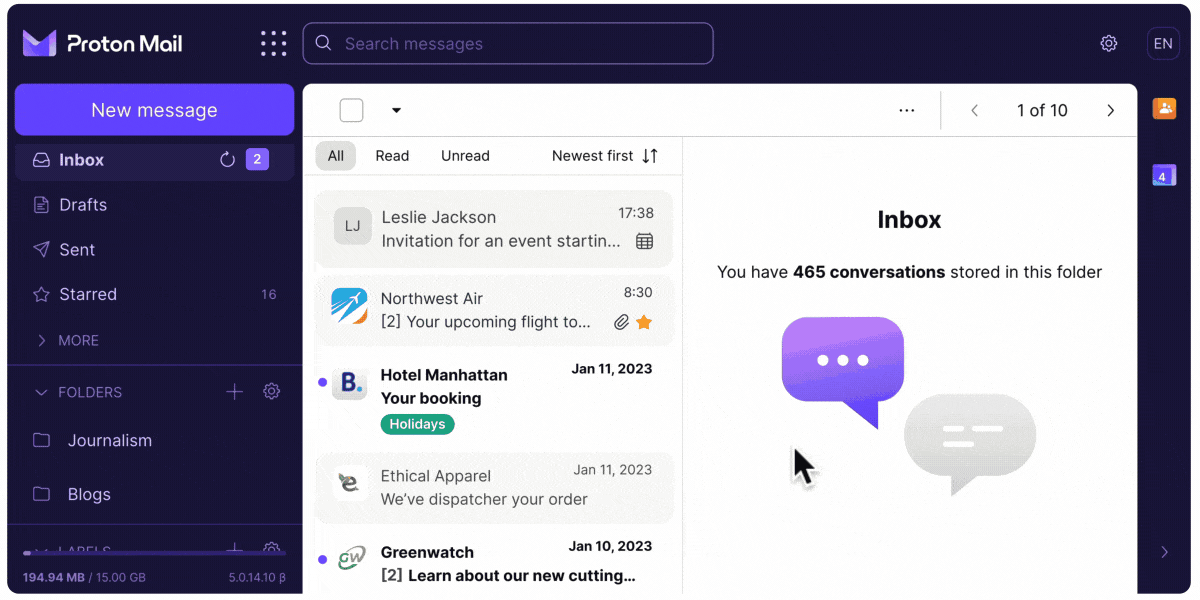Open the Contacts side panel icon

[1164, 109]
